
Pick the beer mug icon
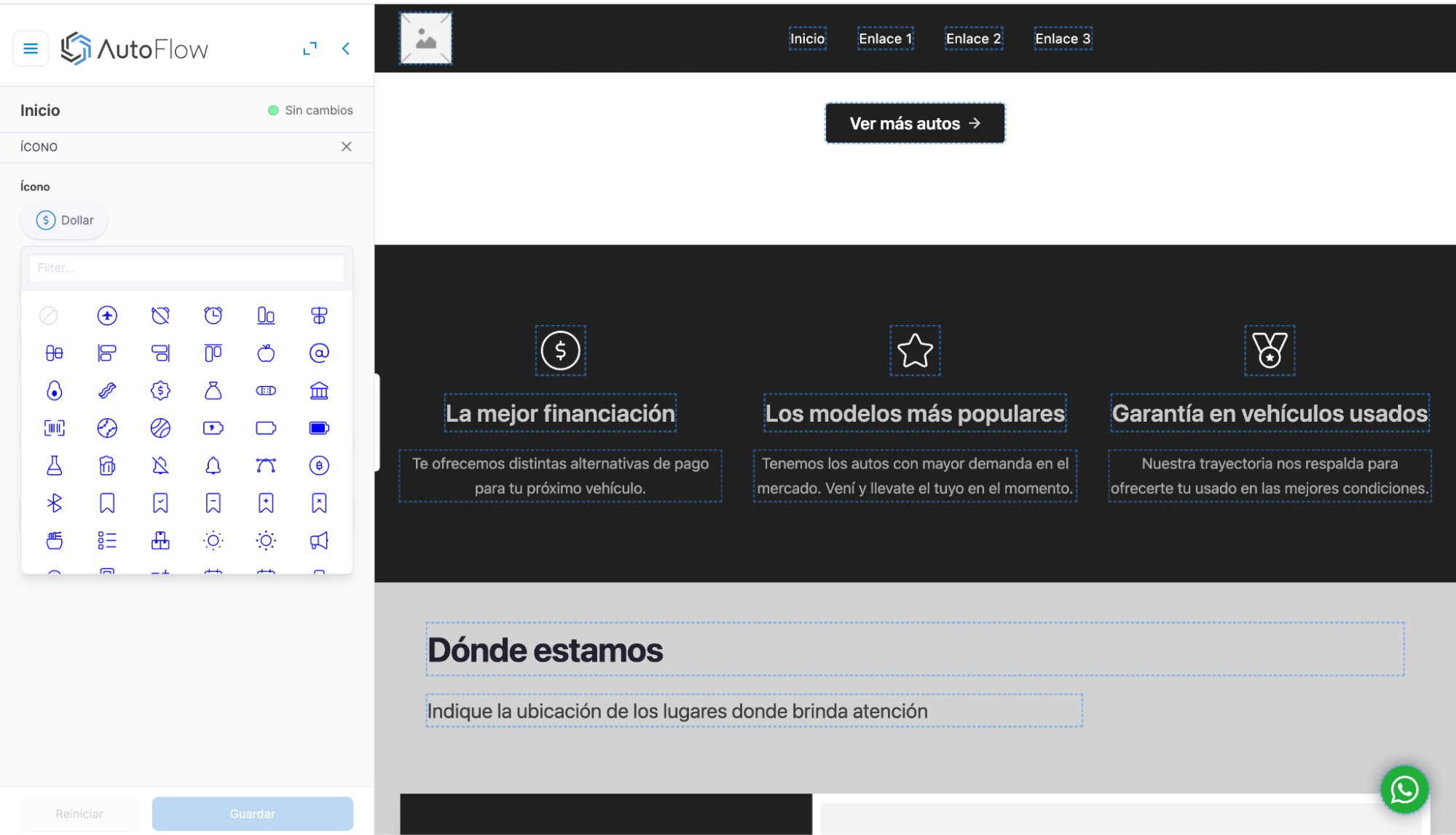(107, 466)
